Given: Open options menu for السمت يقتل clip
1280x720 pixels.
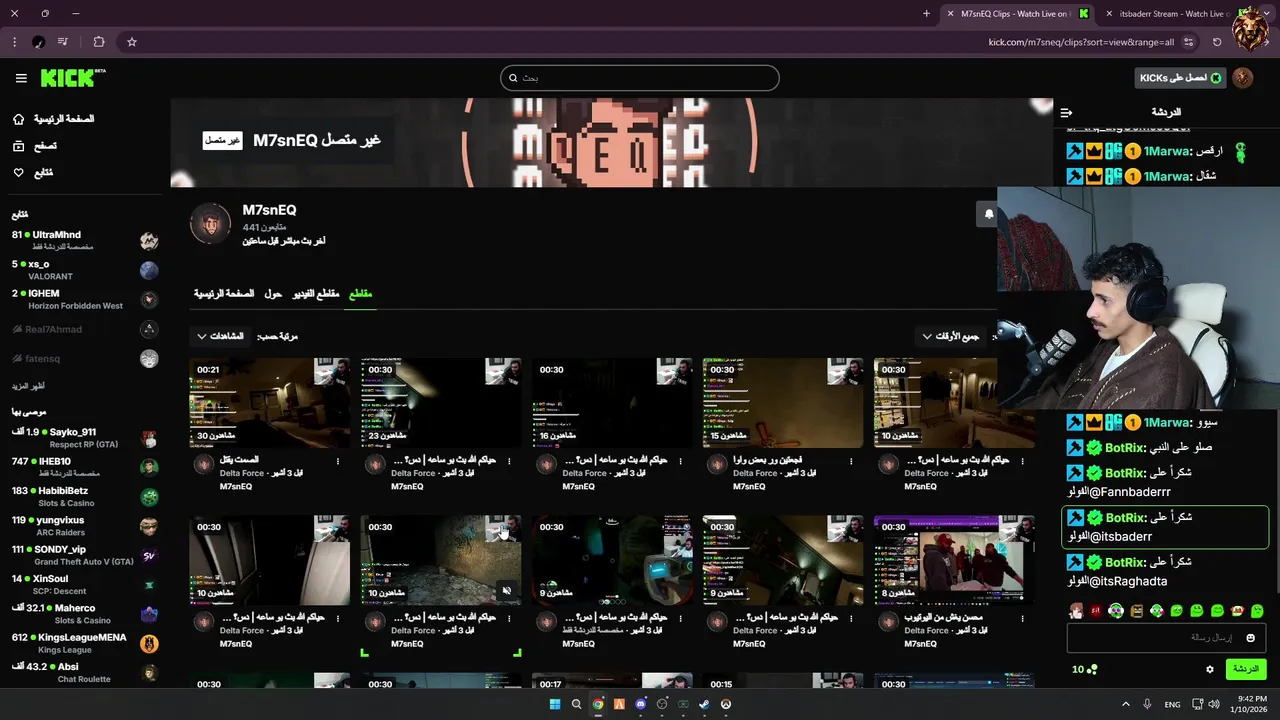Looking at the screenshot, I should [x=338, y=461].
